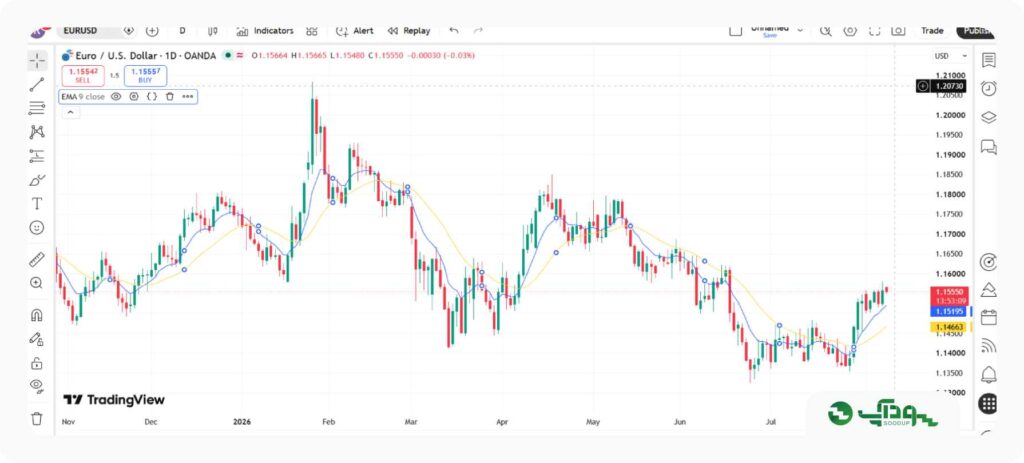Image resolution: width=1024 pixels, height=463 pixels.
Task: Open the screener radar target icon
Action: pyautogui.click(x=988, y=262)
